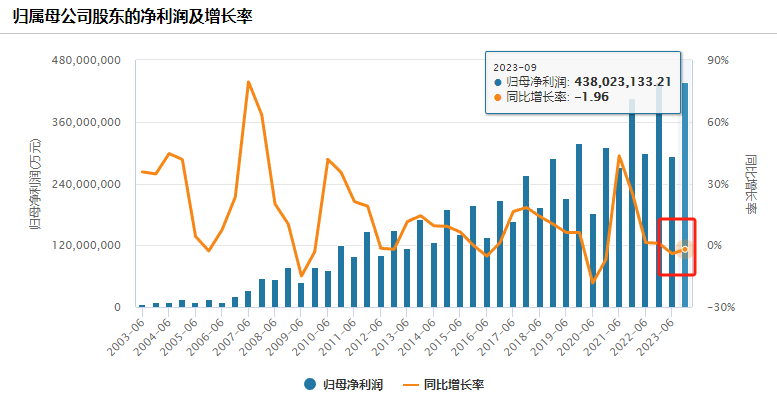Click the 2004-06 x-axis label
The width and height of the screenshot is (777, 408).
tap(152, 337)
